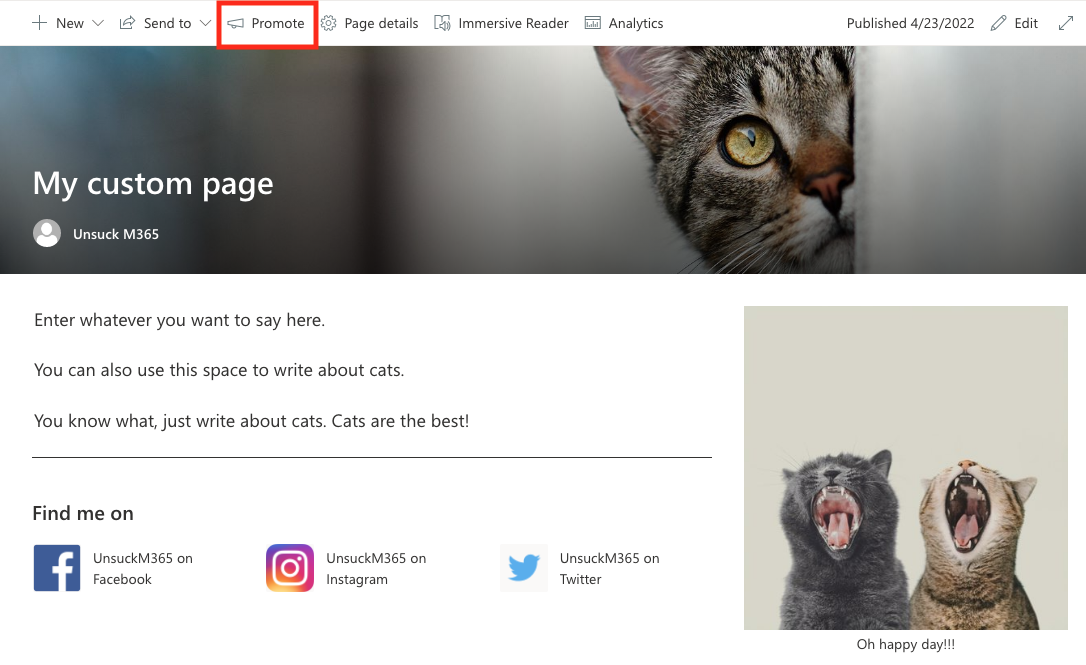
Task: Expand page to full screen
Action: [x=1066, y=22]
